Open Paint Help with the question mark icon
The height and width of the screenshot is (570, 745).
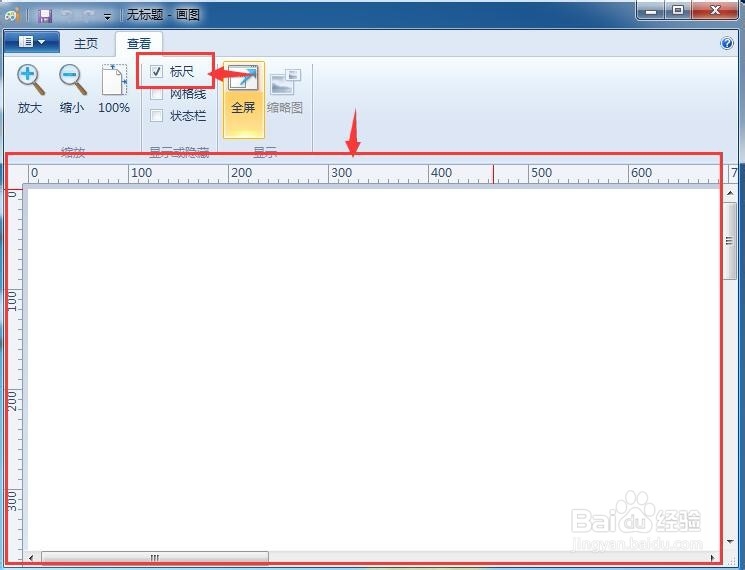727,44
